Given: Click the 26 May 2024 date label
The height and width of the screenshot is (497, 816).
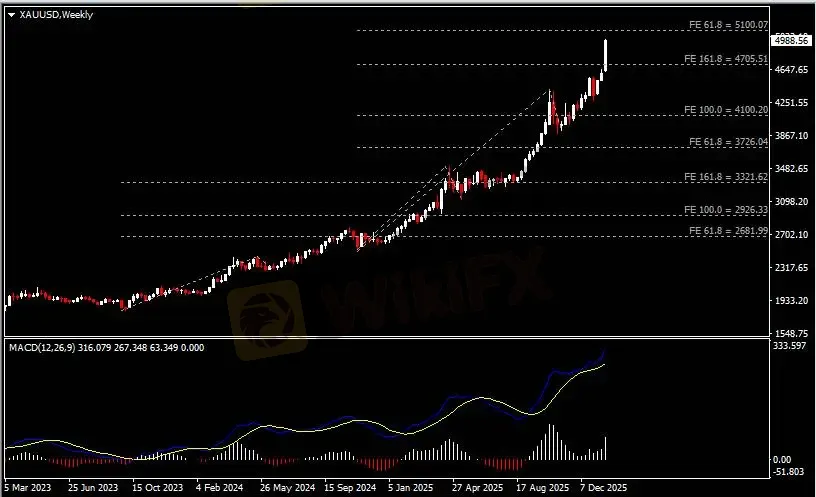Looking at the screenshot, I should coord(287,488).
